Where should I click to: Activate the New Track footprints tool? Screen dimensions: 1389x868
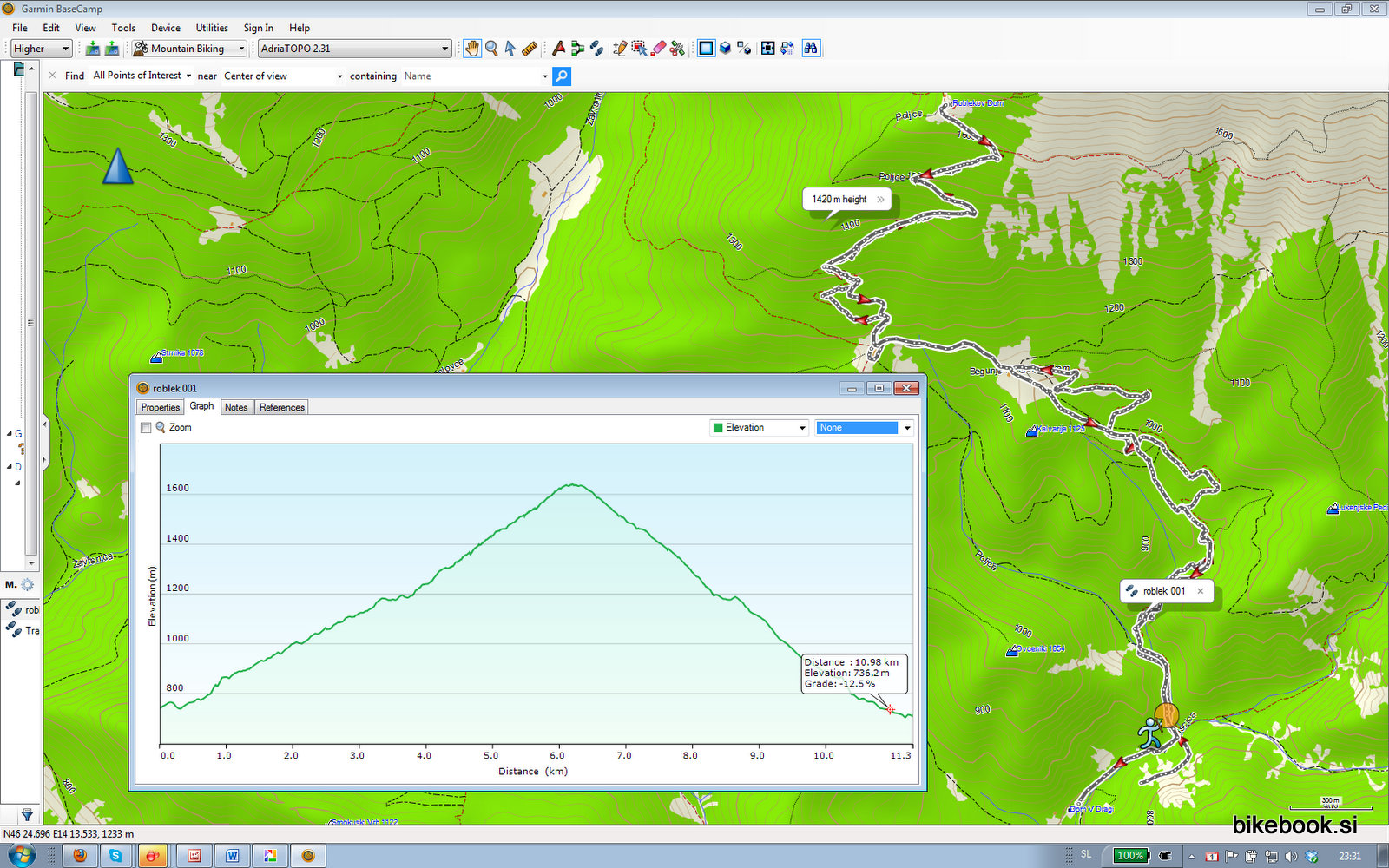[x=596, y=49]
